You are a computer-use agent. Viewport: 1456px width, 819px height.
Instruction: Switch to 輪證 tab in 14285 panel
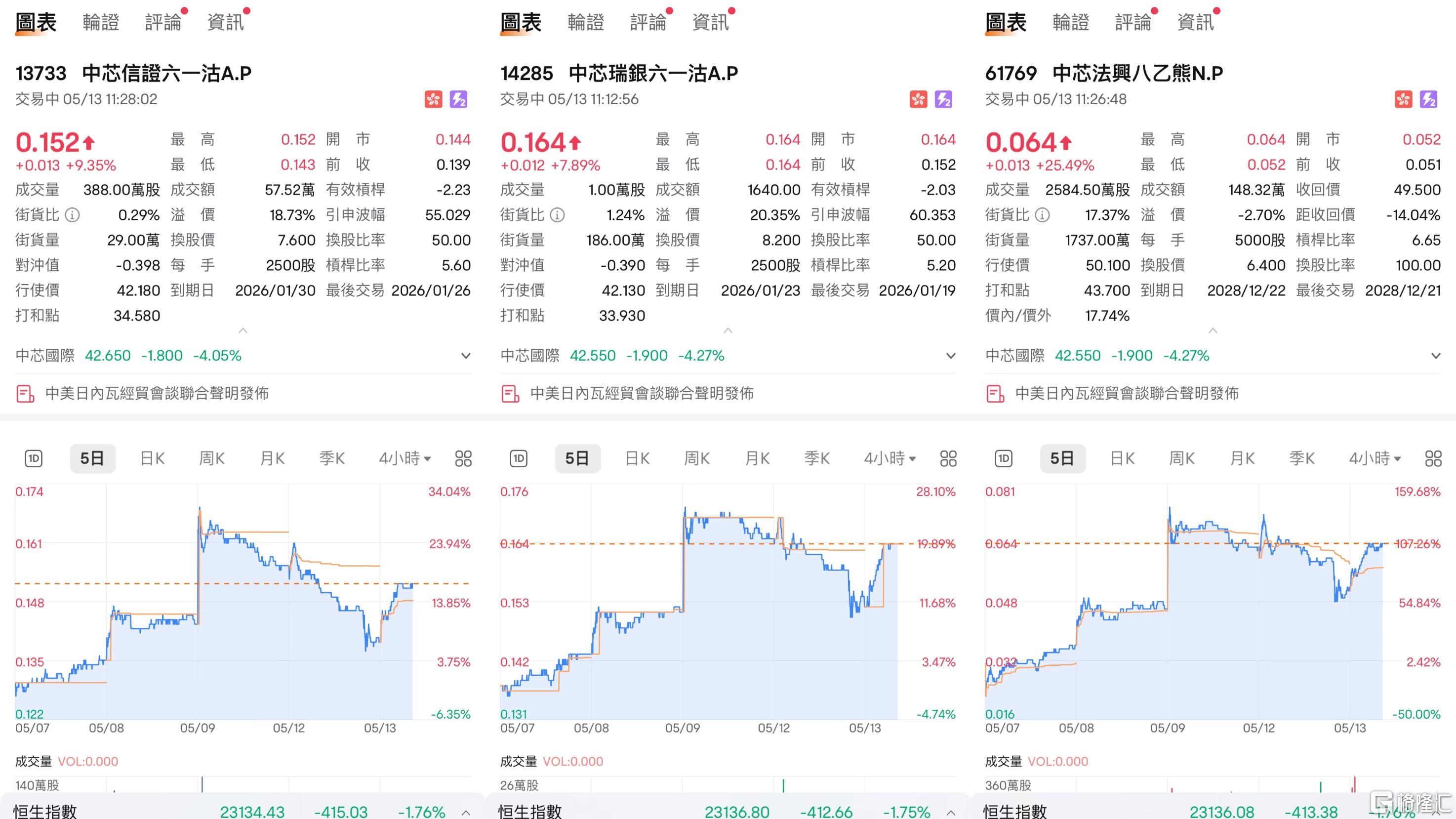point(586,23)
